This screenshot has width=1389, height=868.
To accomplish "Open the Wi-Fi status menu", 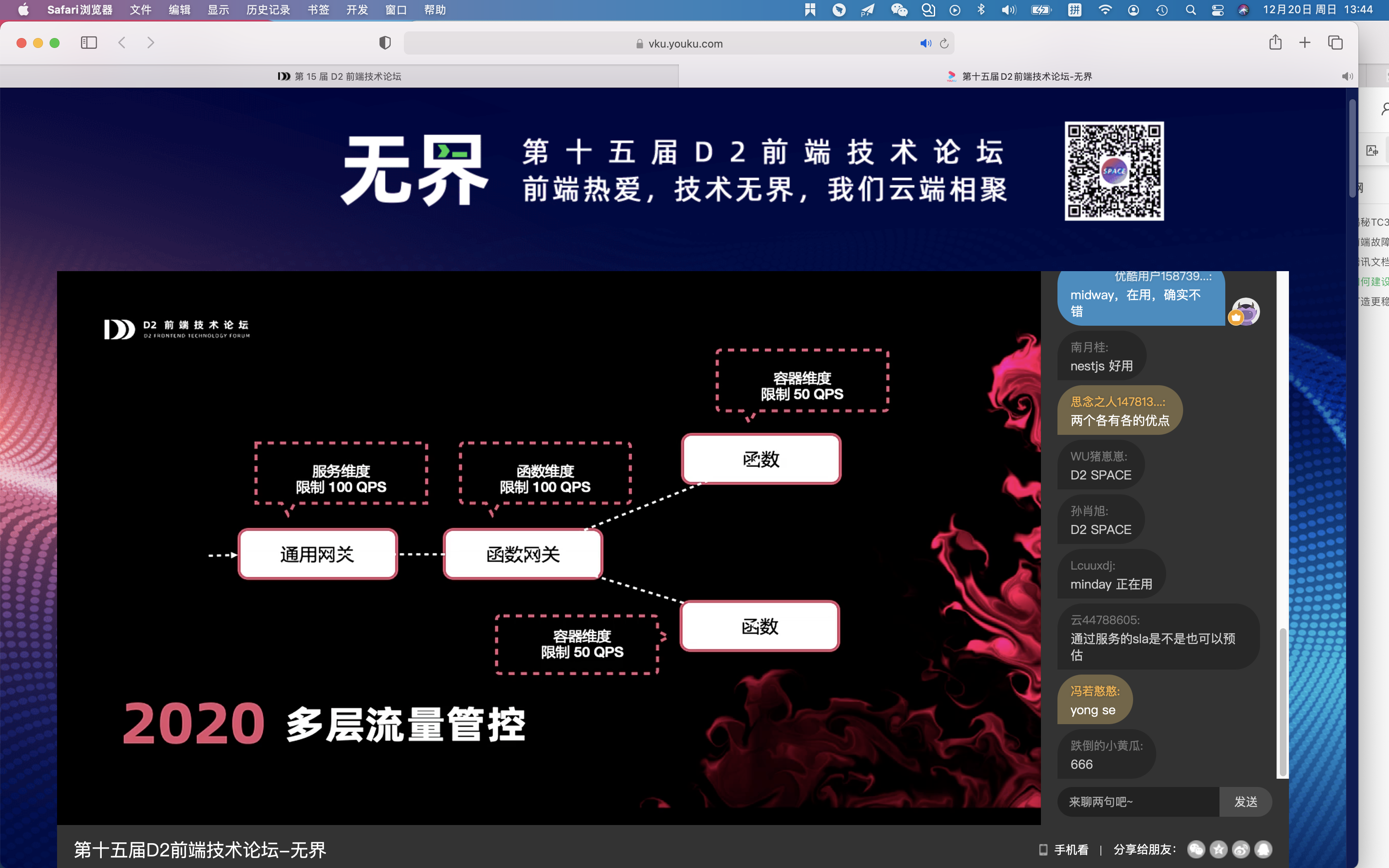I will coord(1104,10).
